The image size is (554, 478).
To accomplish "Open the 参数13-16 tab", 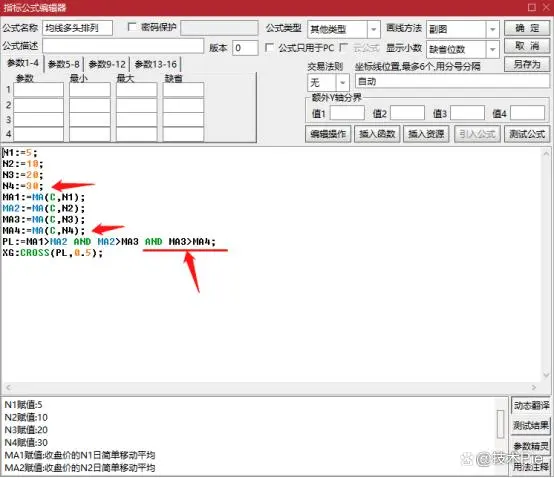I will tap(155, 64).
